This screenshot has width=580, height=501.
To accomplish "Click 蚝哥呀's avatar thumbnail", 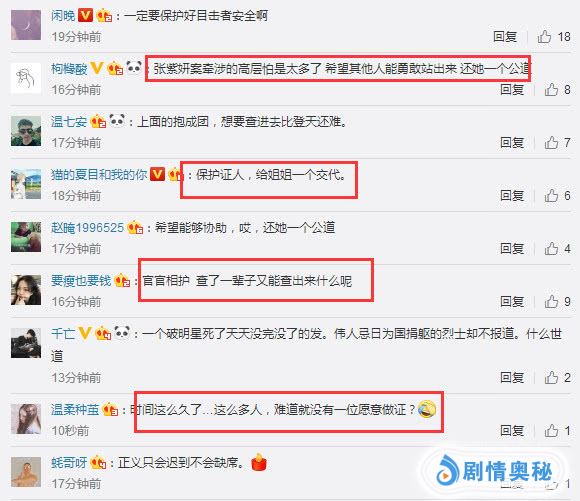I will click(x=26, y=472).
